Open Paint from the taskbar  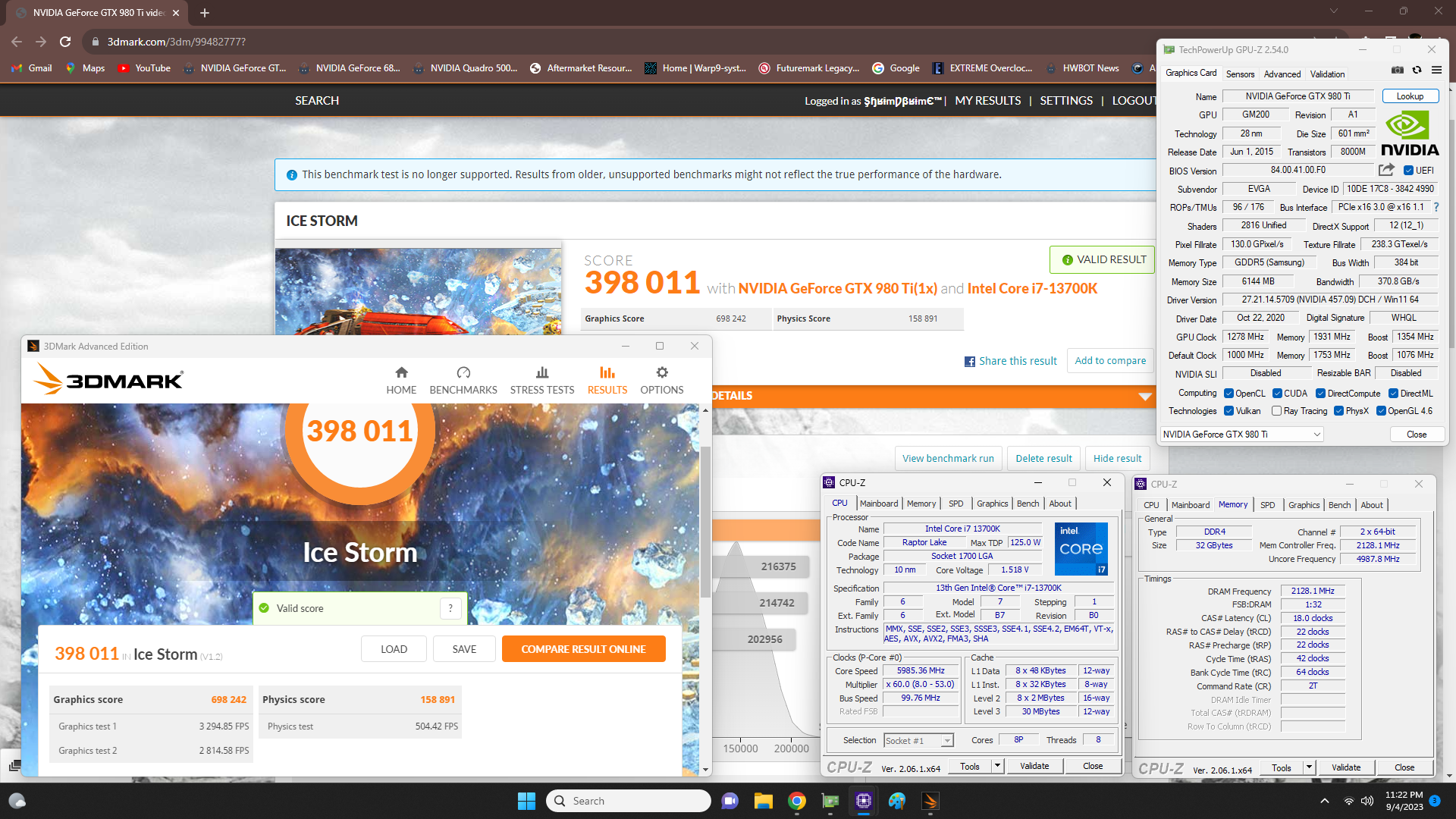(897, 801)
